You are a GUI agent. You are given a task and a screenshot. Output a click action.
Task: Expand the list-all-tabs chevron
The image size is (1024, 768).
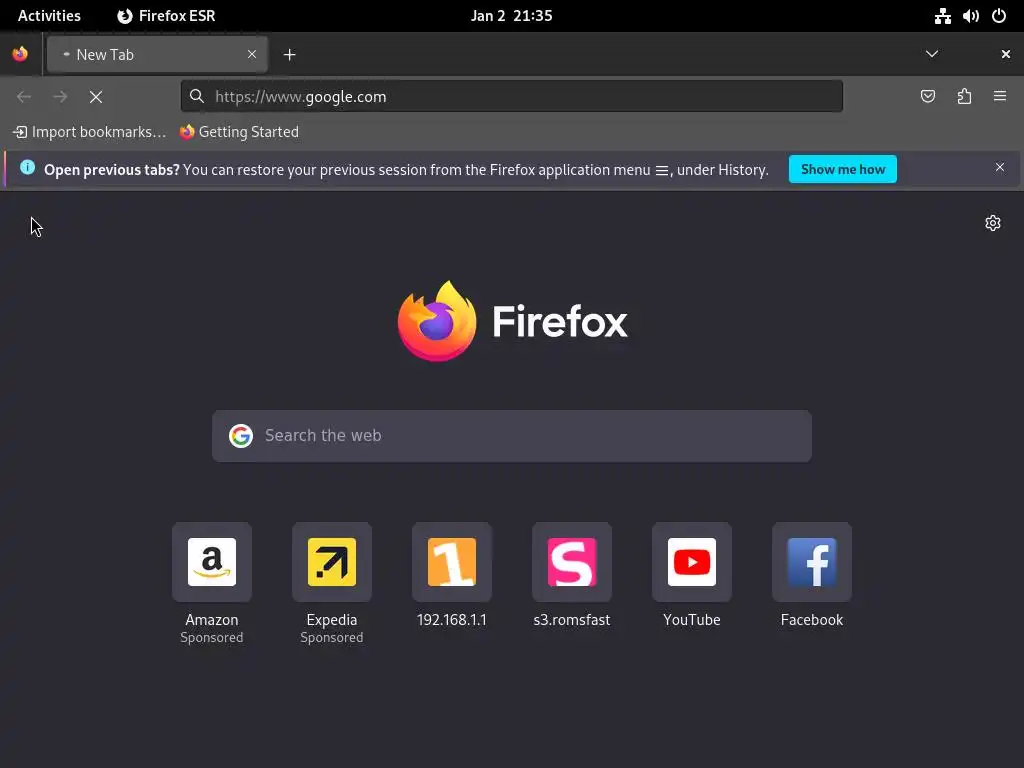(932, 54)
